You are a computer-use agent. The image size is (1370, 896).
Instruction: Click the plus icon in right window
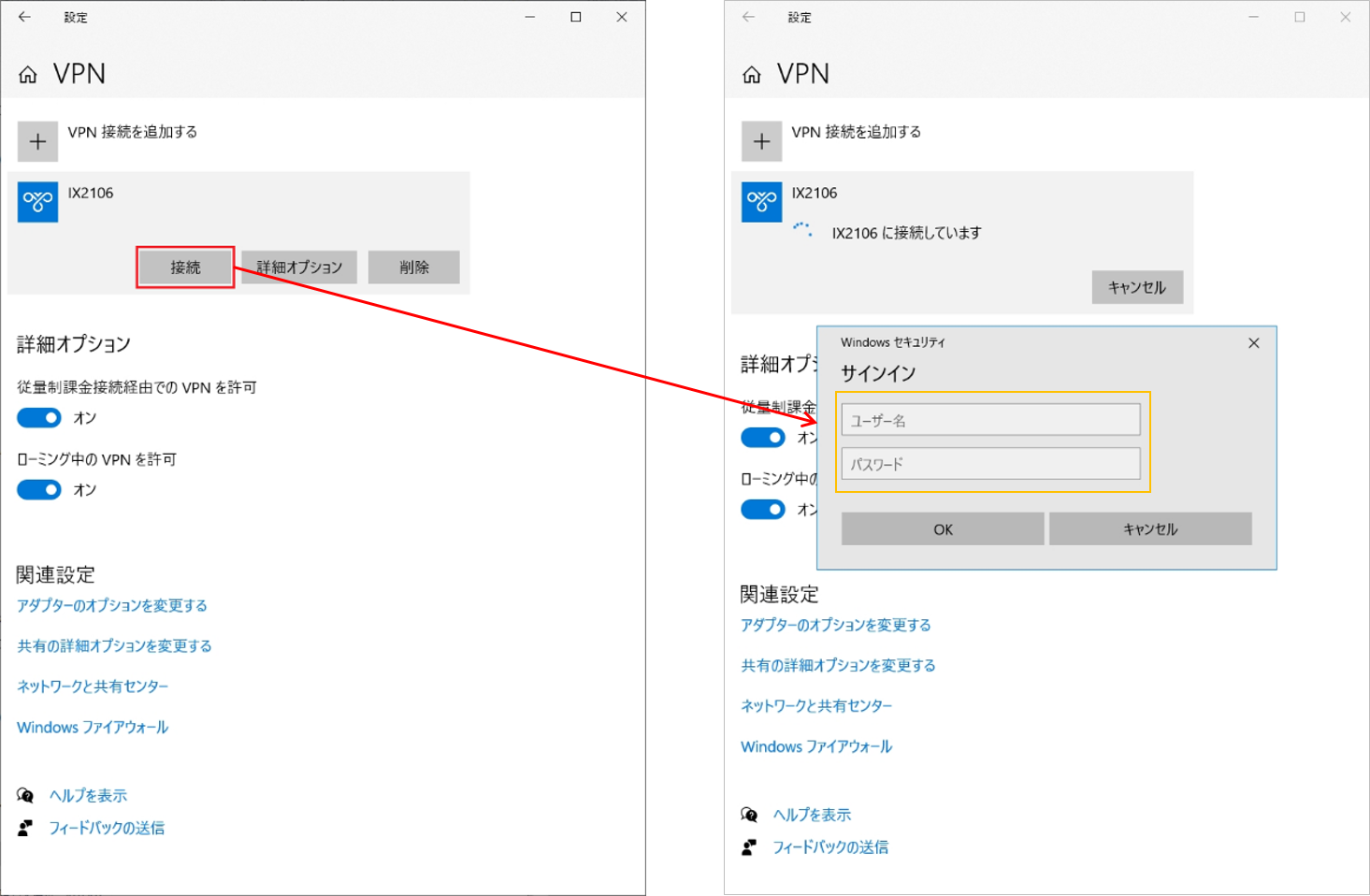click(x=761, y=142)
